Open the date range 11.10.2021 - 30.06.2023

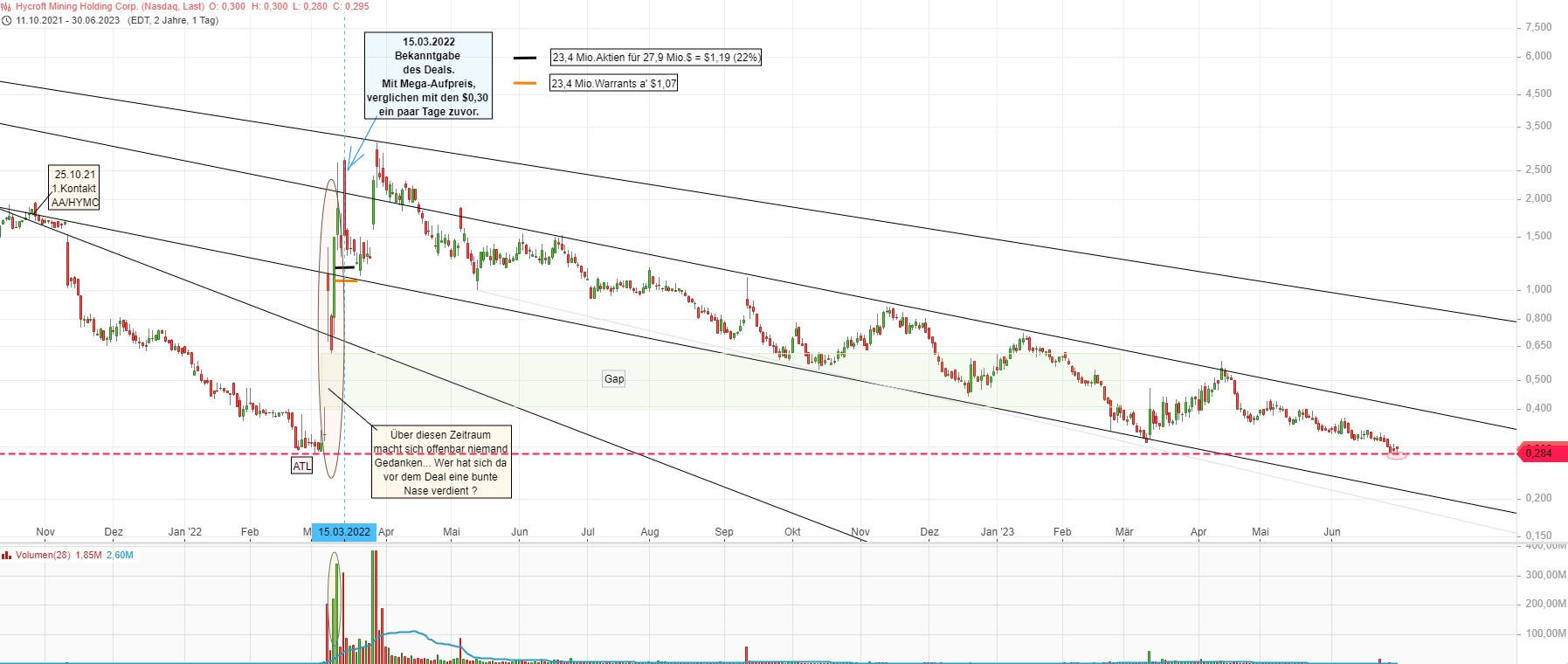68,20
